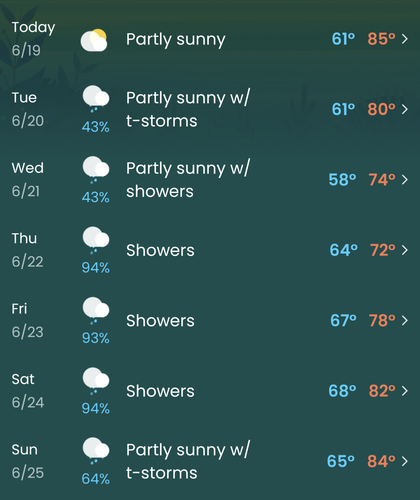
Task: Tap the 58° low temperature on Wednesday
Action: (342, 180)
